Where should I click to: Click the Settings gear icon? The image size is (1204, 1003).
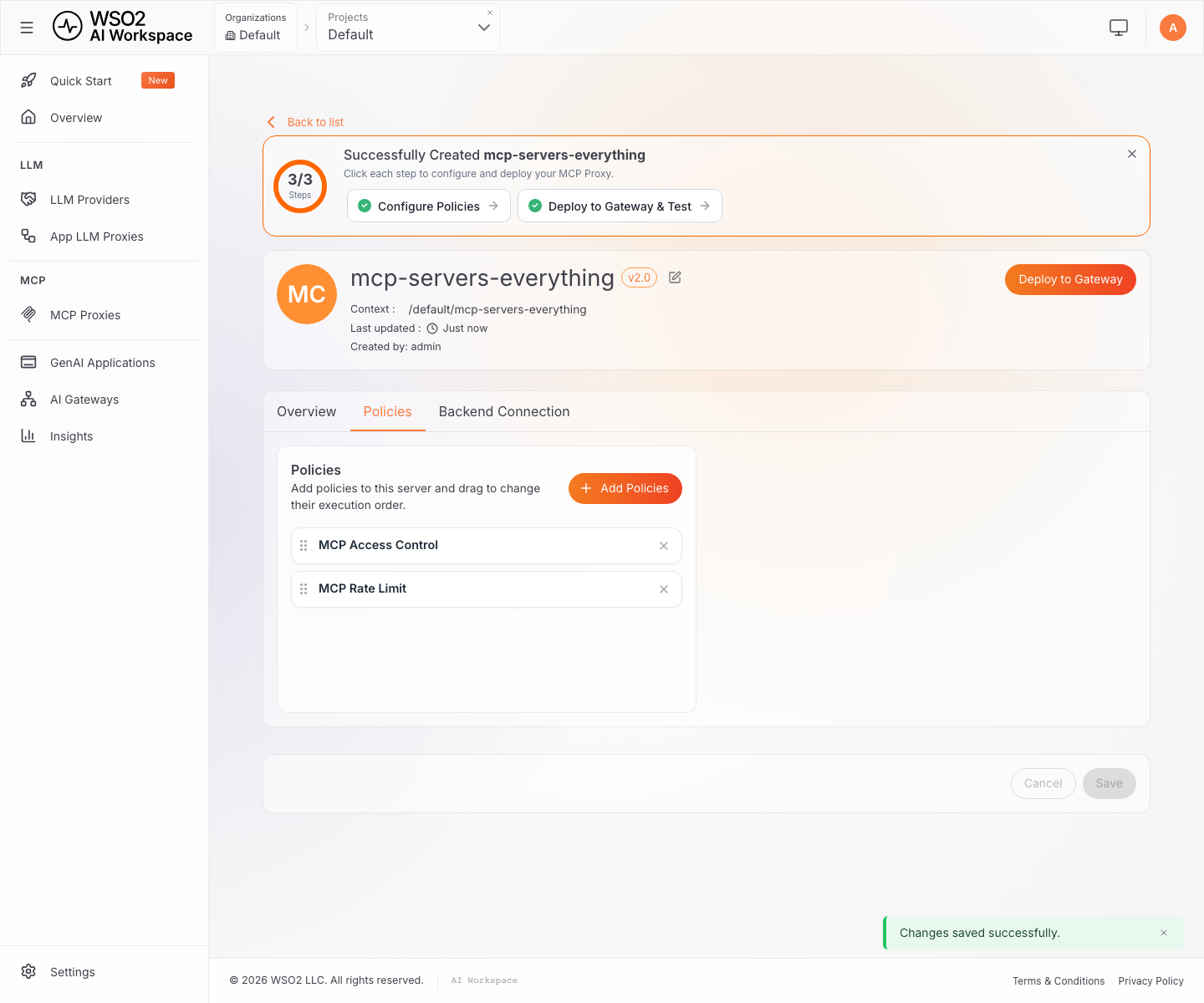click(28, 971)
